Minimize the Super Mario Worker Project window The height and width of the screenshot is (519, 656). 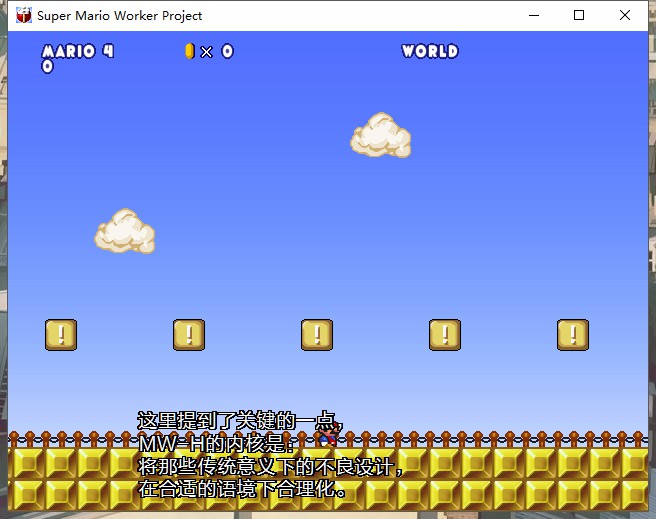tap(534, 15)
